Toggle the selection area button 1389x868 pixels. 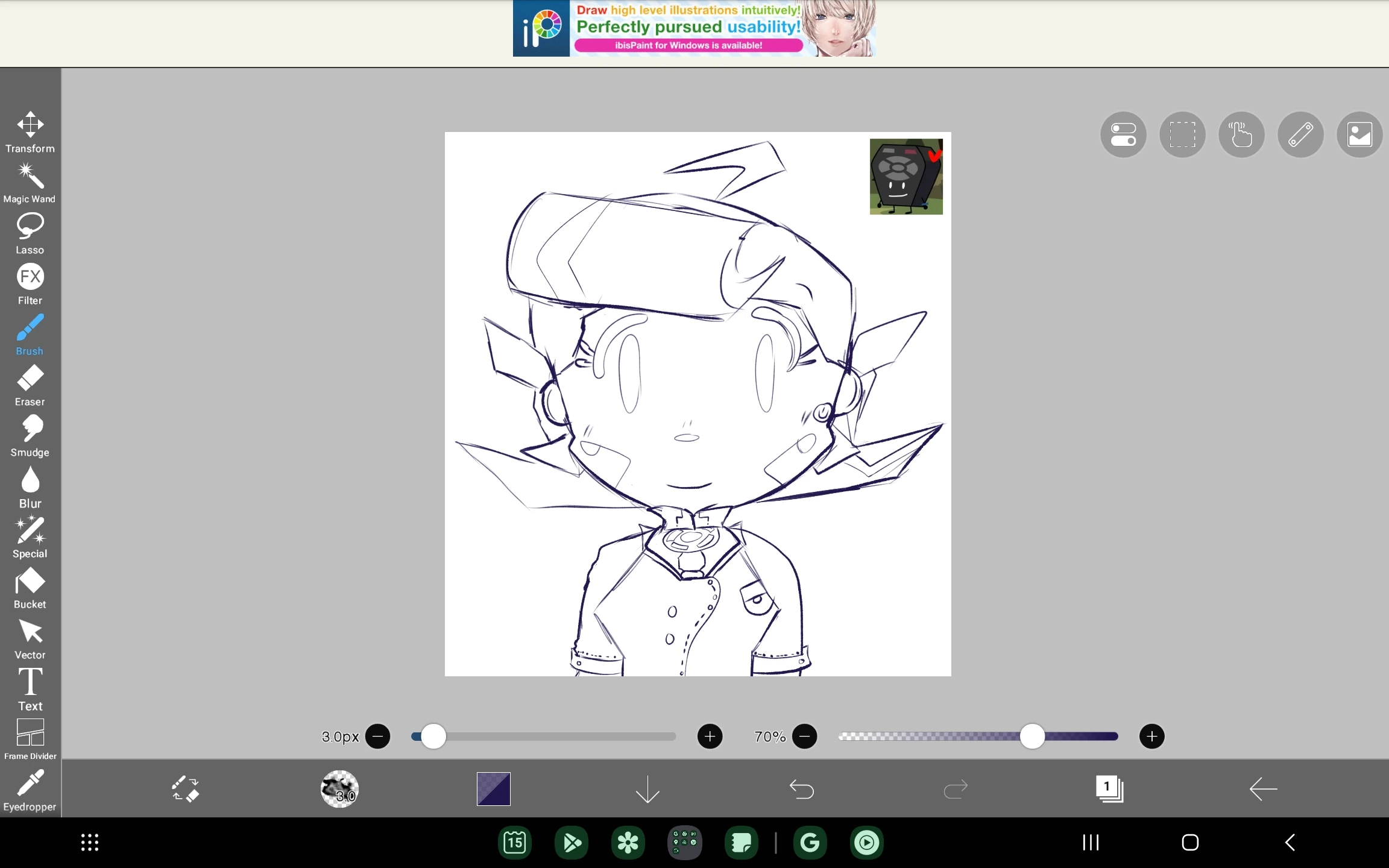(1182, 134)
